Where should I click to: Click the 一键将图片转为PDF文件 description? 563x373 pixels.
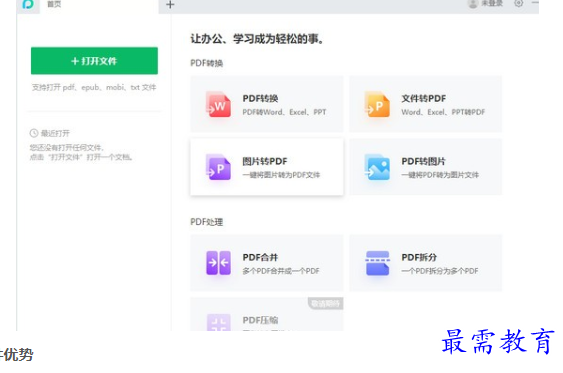pos(281,175)
